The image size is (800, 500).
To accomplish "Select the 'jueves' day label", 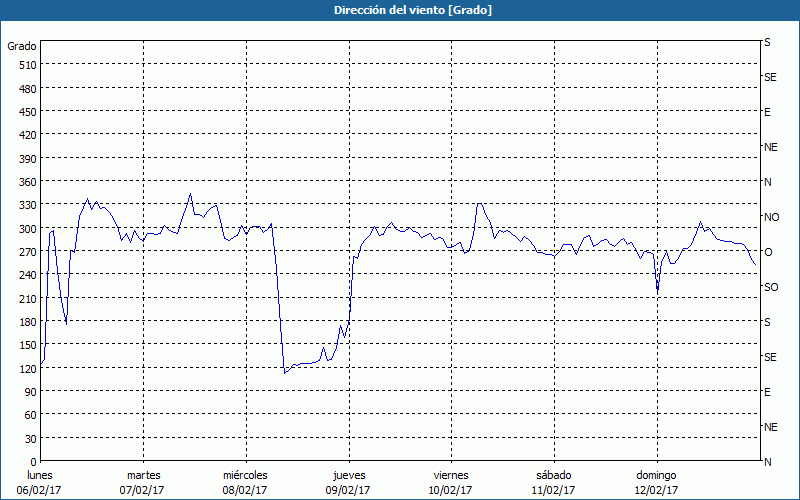I will (348, 475).
